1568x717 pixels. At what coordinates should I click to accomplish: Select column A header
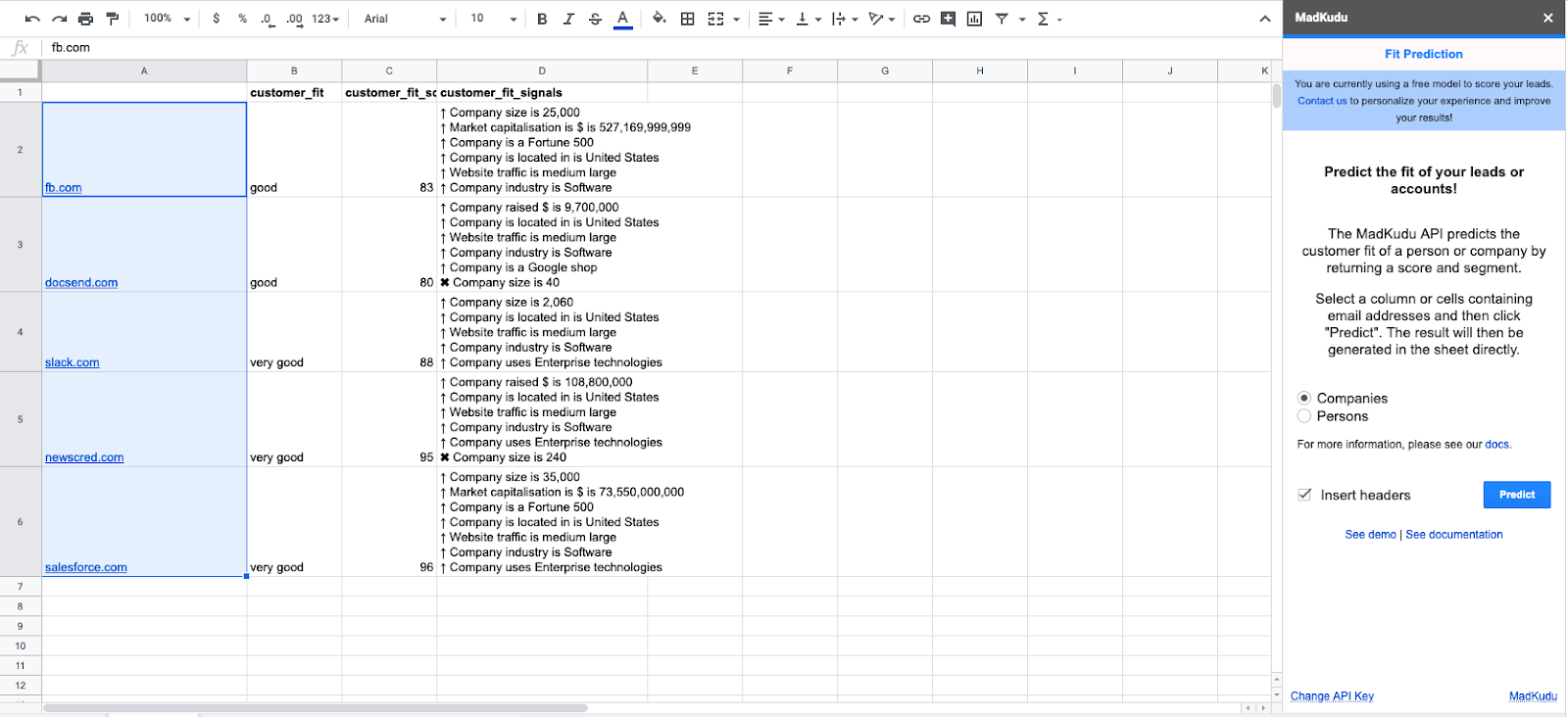[x=144, y=71]
